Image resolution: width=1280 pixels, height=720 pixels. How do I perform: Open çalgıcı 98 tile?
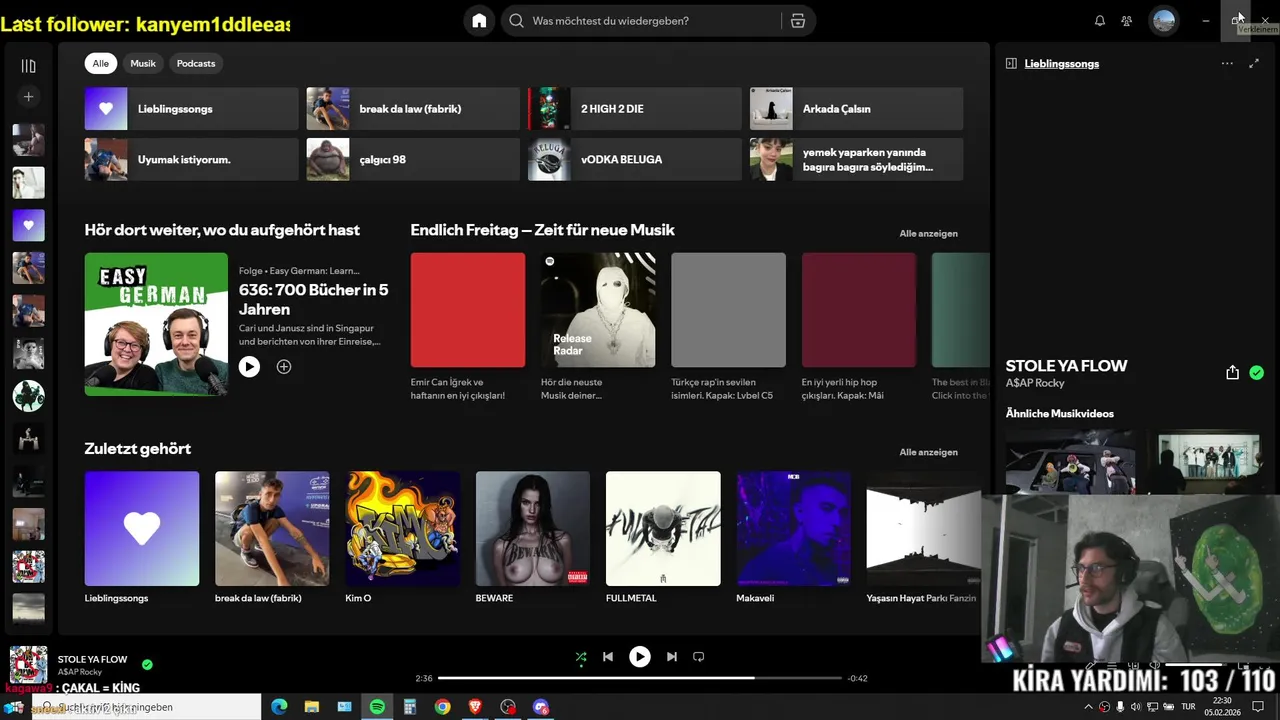(413, 159)
